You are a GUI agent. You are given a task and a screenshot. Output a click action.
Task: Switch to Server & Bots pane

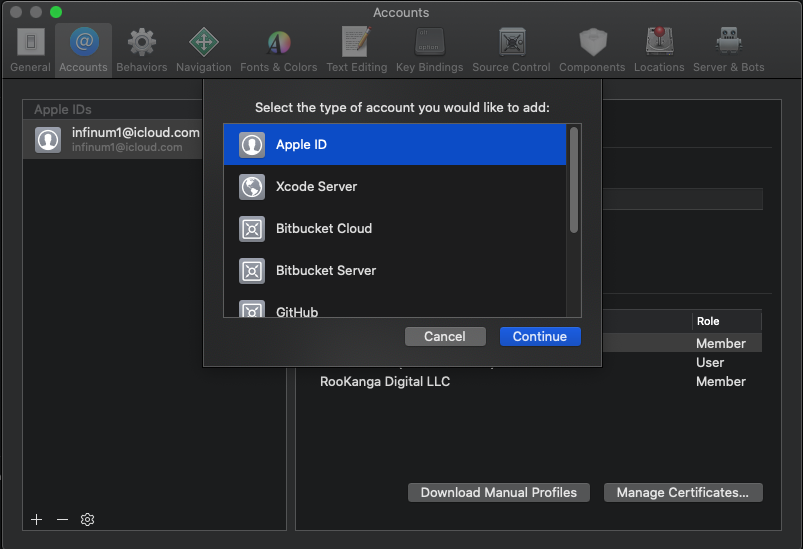pyautogui.click(x=728, y=50)
